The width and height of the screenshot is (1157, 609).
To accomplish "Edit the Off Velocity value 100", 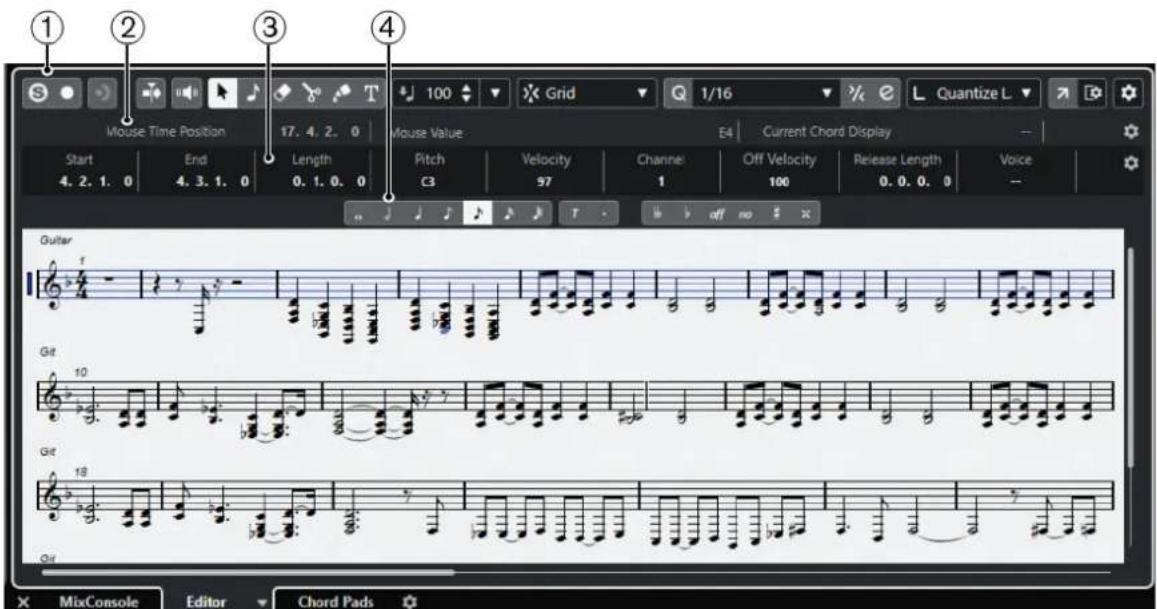I will click(x=779, y=182).
